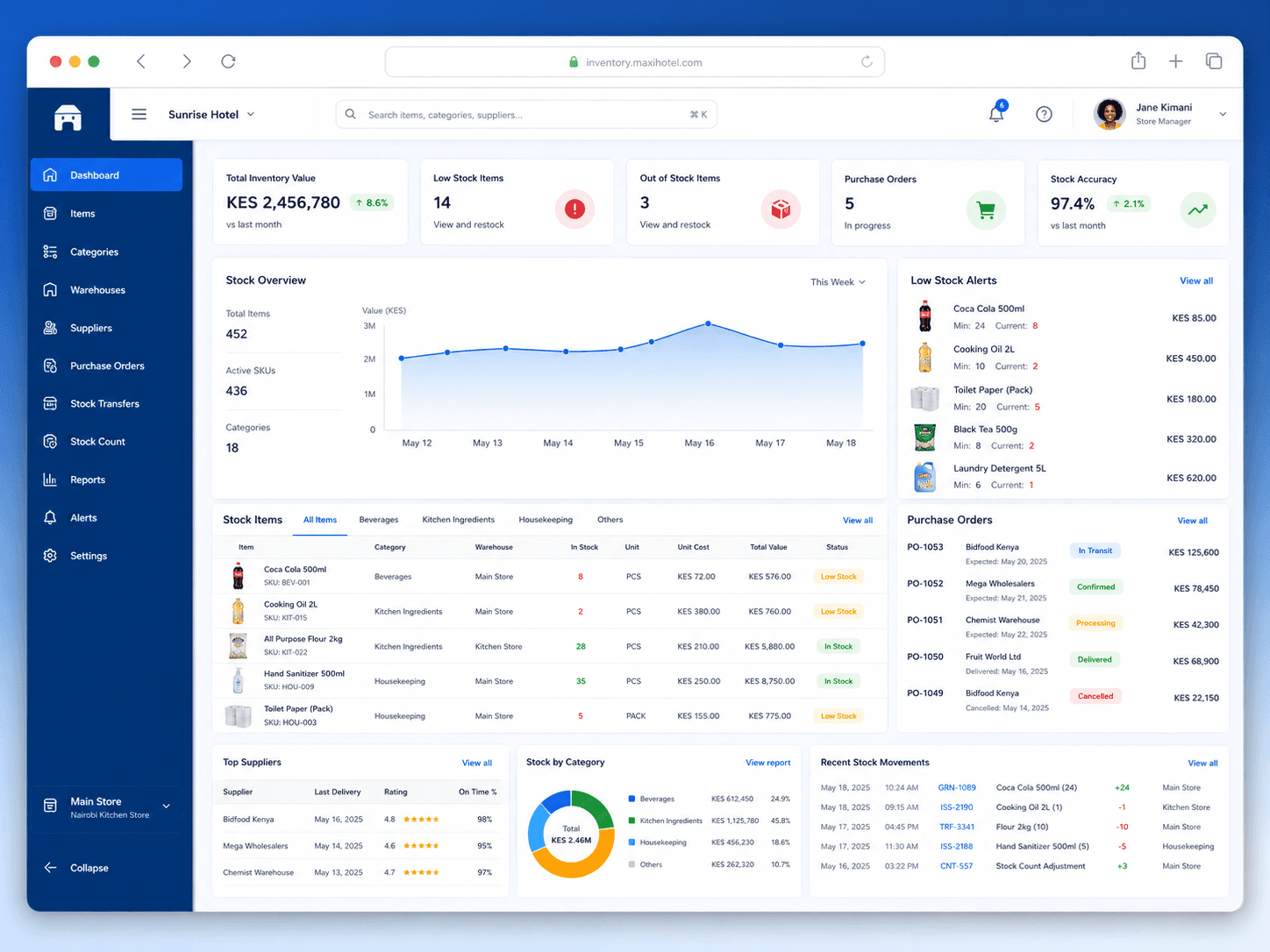Click View all in Purchase Orders panel
The width and height of the screenshot is (1270, 952).
(x=1192, y=521)
